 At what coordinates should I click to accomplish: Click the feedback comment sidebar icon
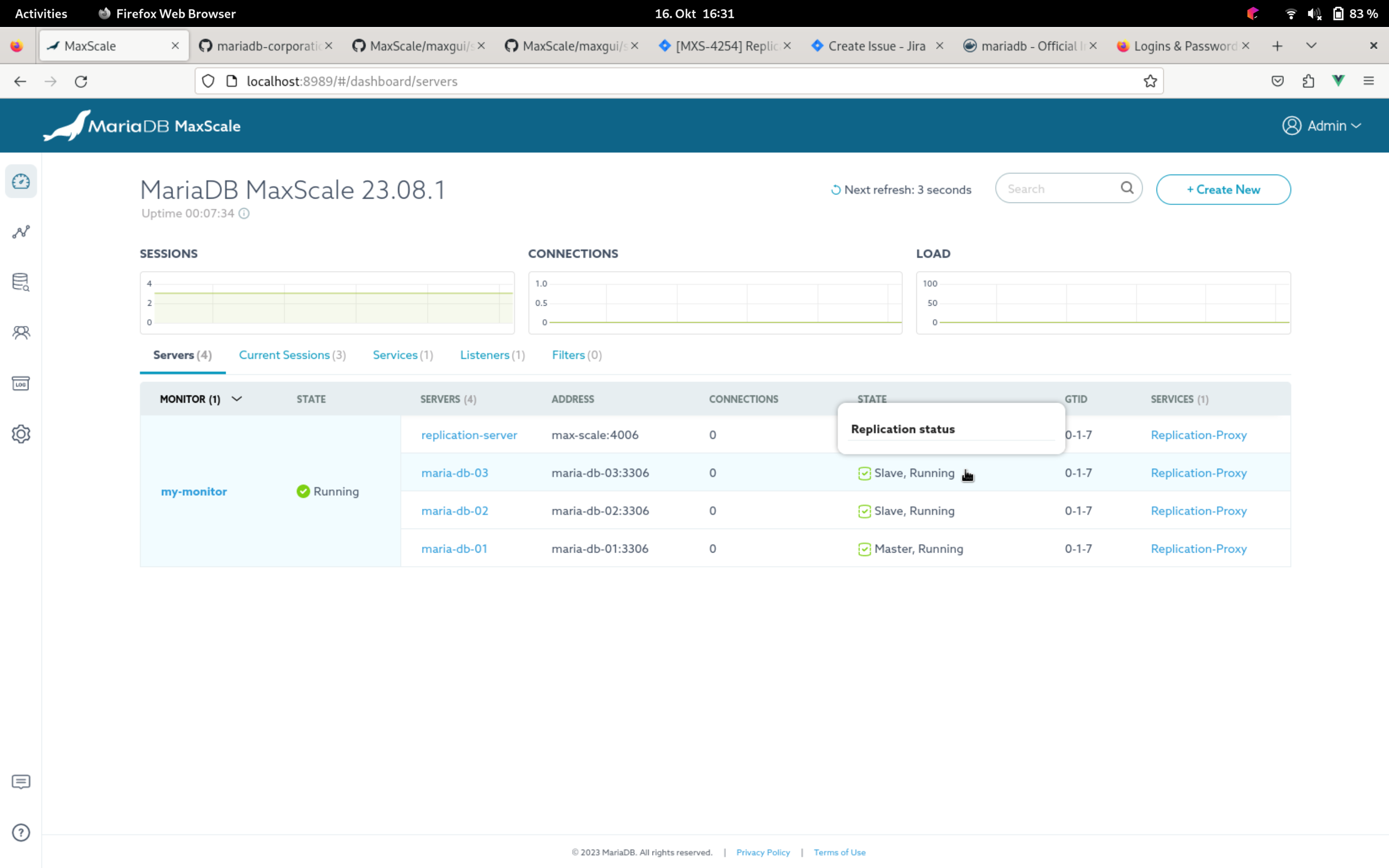coord(21,782)
